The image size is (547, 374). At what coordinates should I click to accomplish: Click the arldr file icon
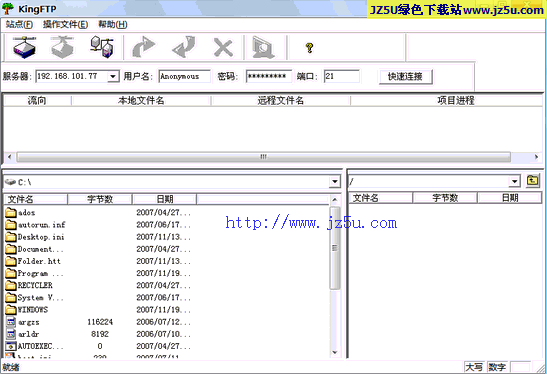click(x=11, y=334)
